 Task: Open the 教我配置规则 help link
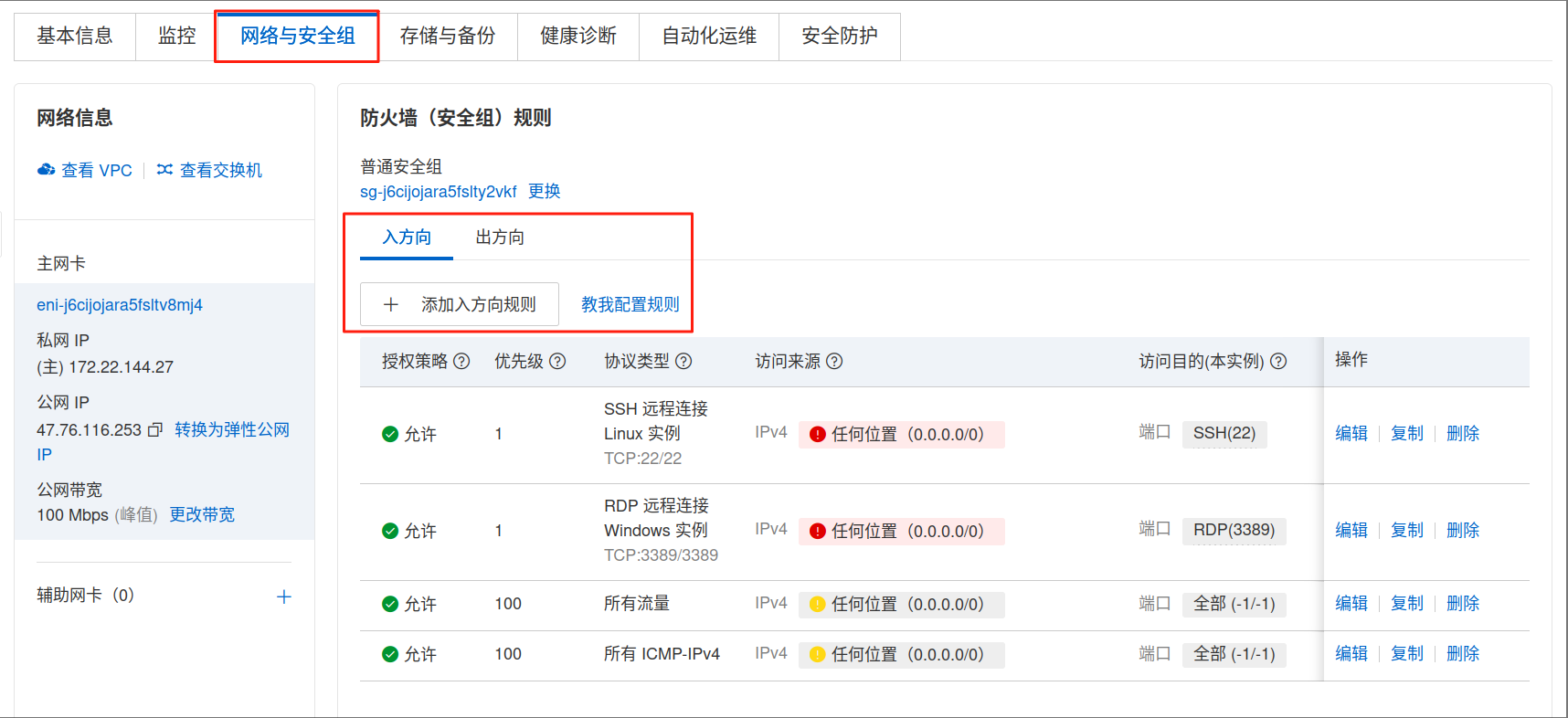(x=630, y=304)
